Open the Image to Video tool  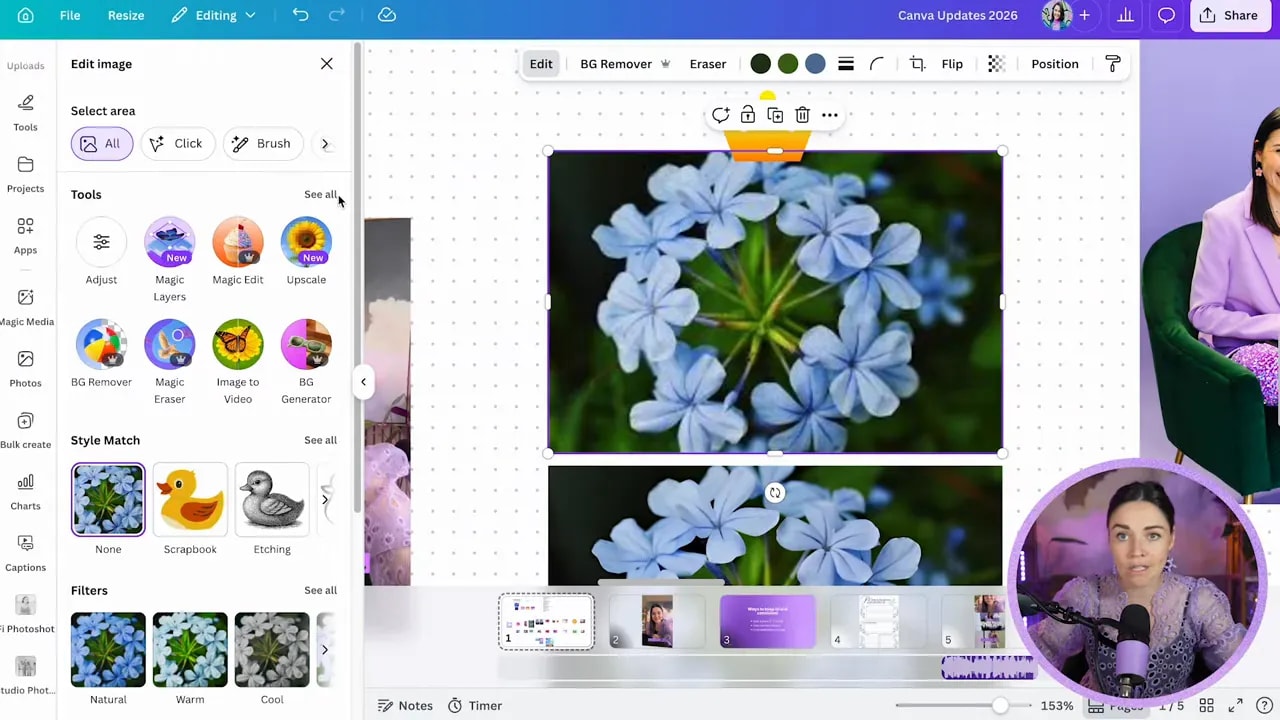pyautogui.click(x=238, y=362)
